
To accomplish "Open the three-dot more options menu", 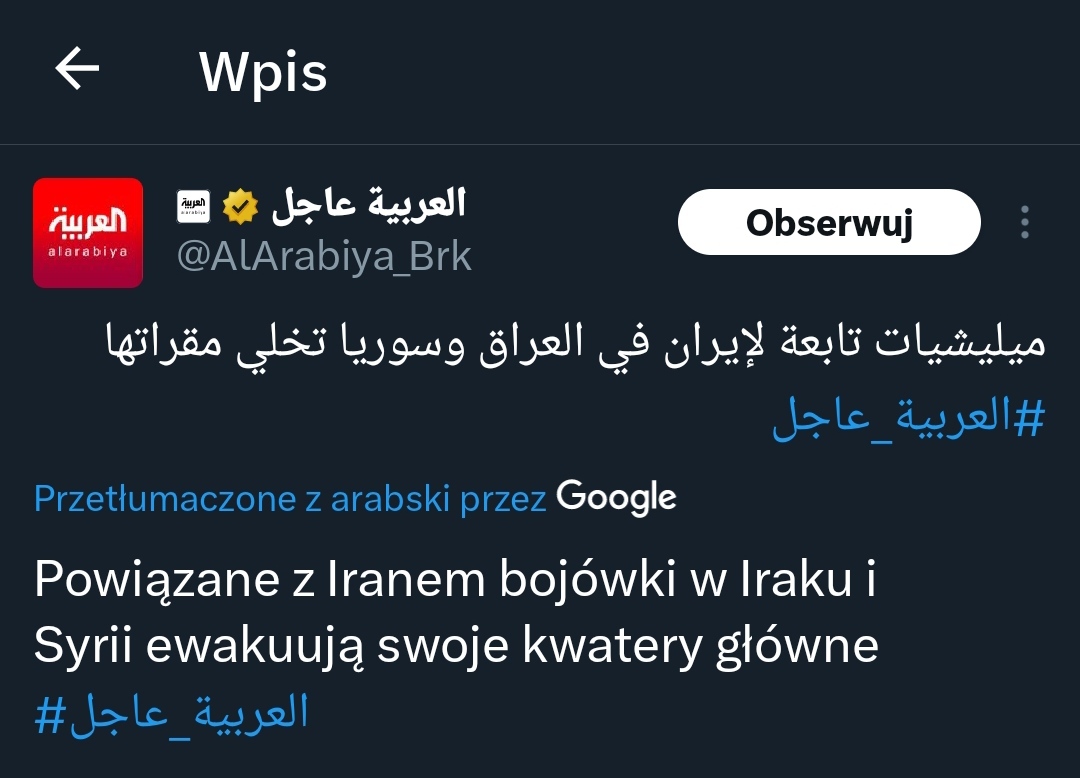I will tap(1025, 222).
